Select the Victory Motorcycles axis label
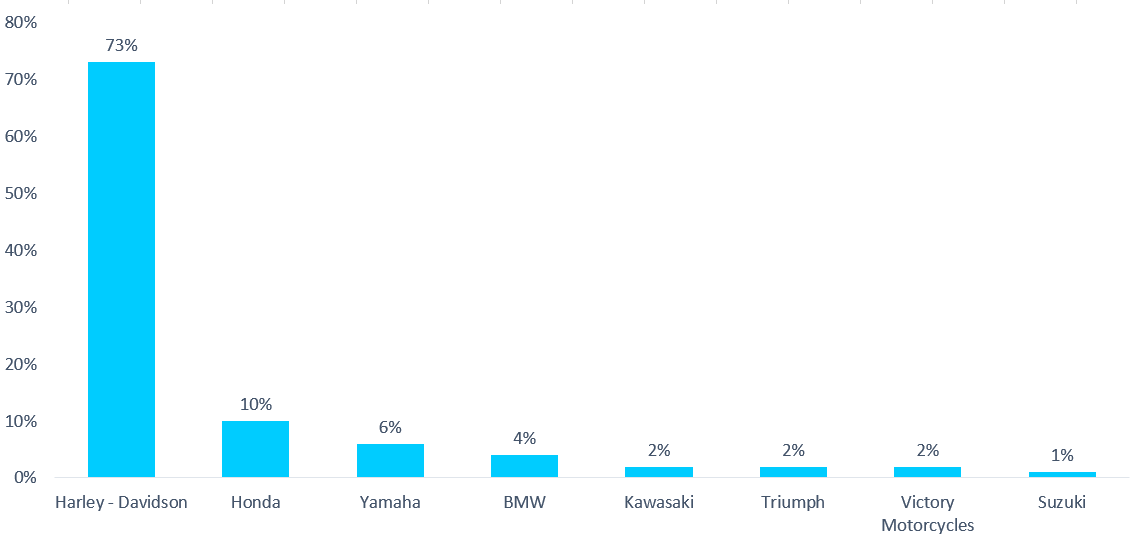The width and height of the screenshot is (1136, 541). click(927, 513)
